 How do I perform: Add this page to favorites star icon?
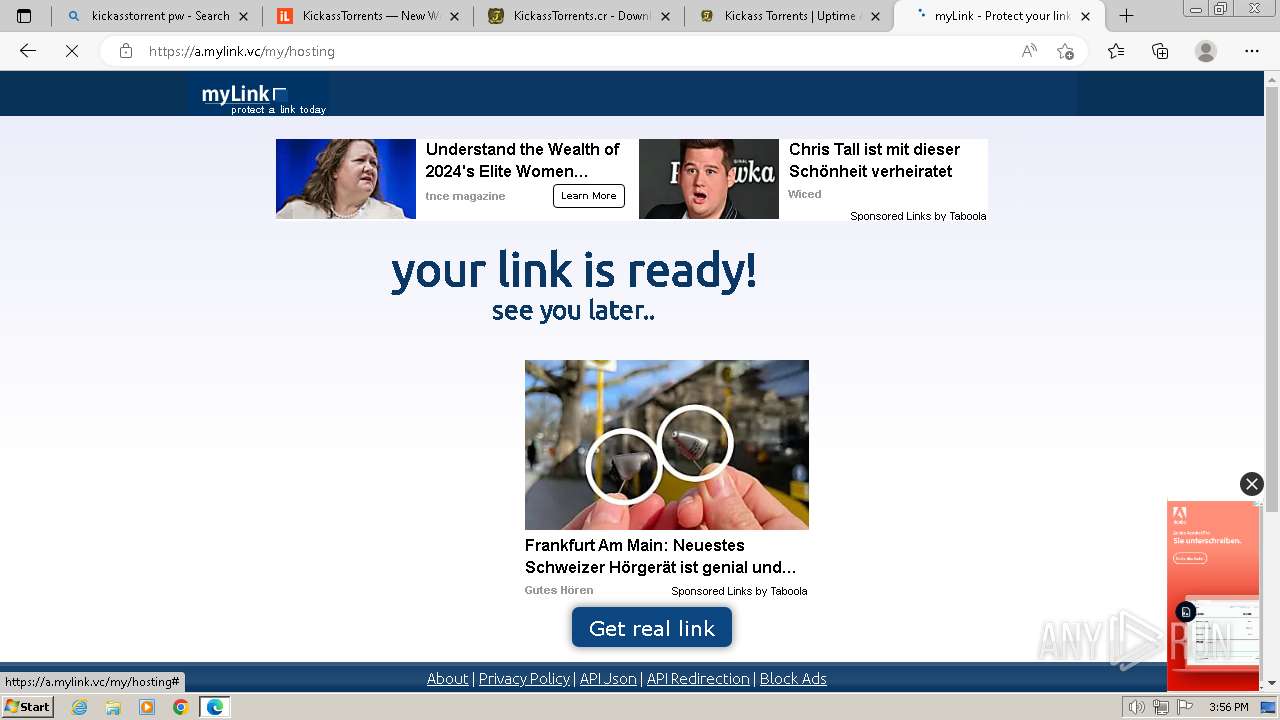1065,51
